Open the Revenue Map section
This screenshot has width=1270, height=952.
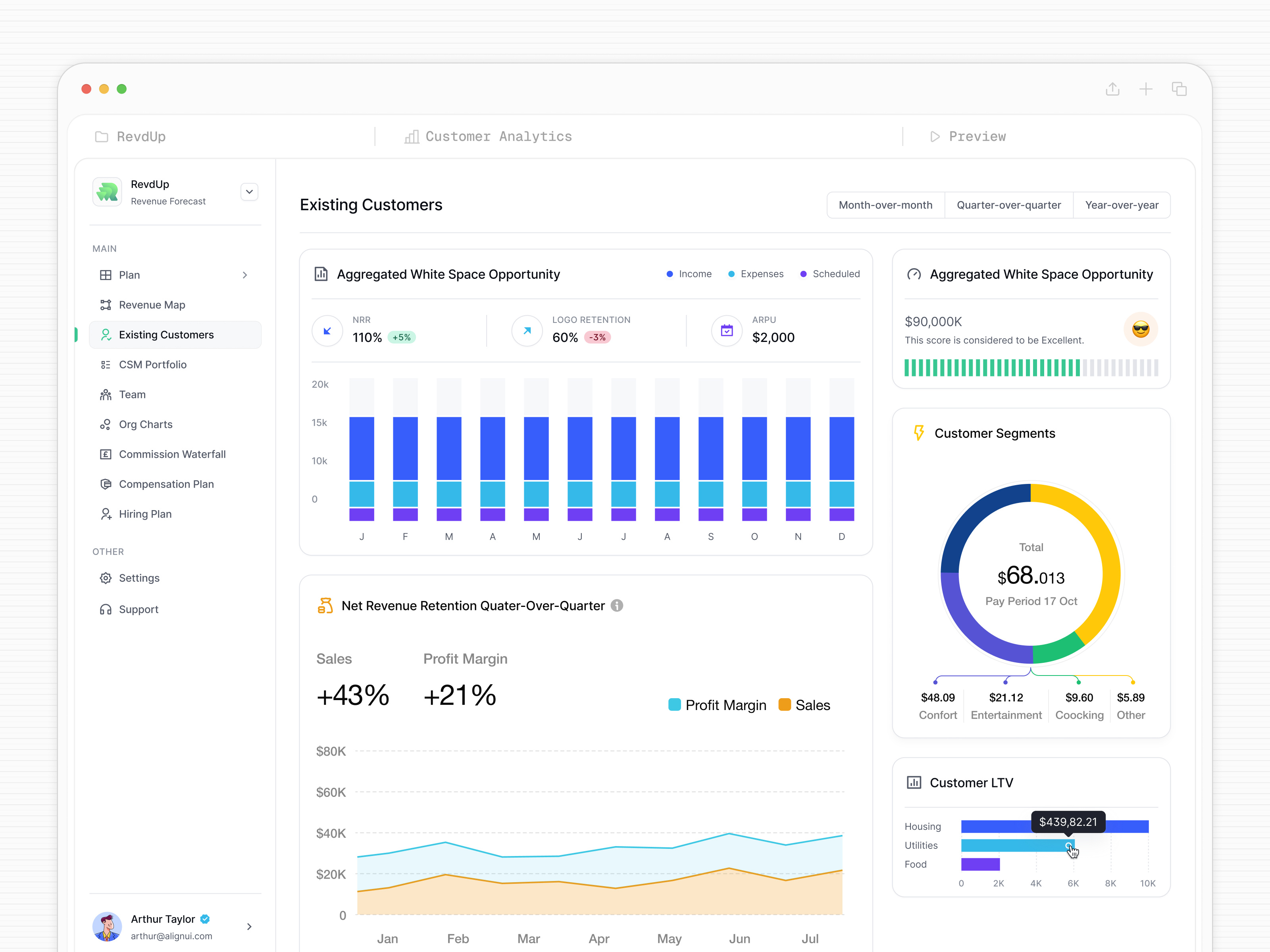152,305
